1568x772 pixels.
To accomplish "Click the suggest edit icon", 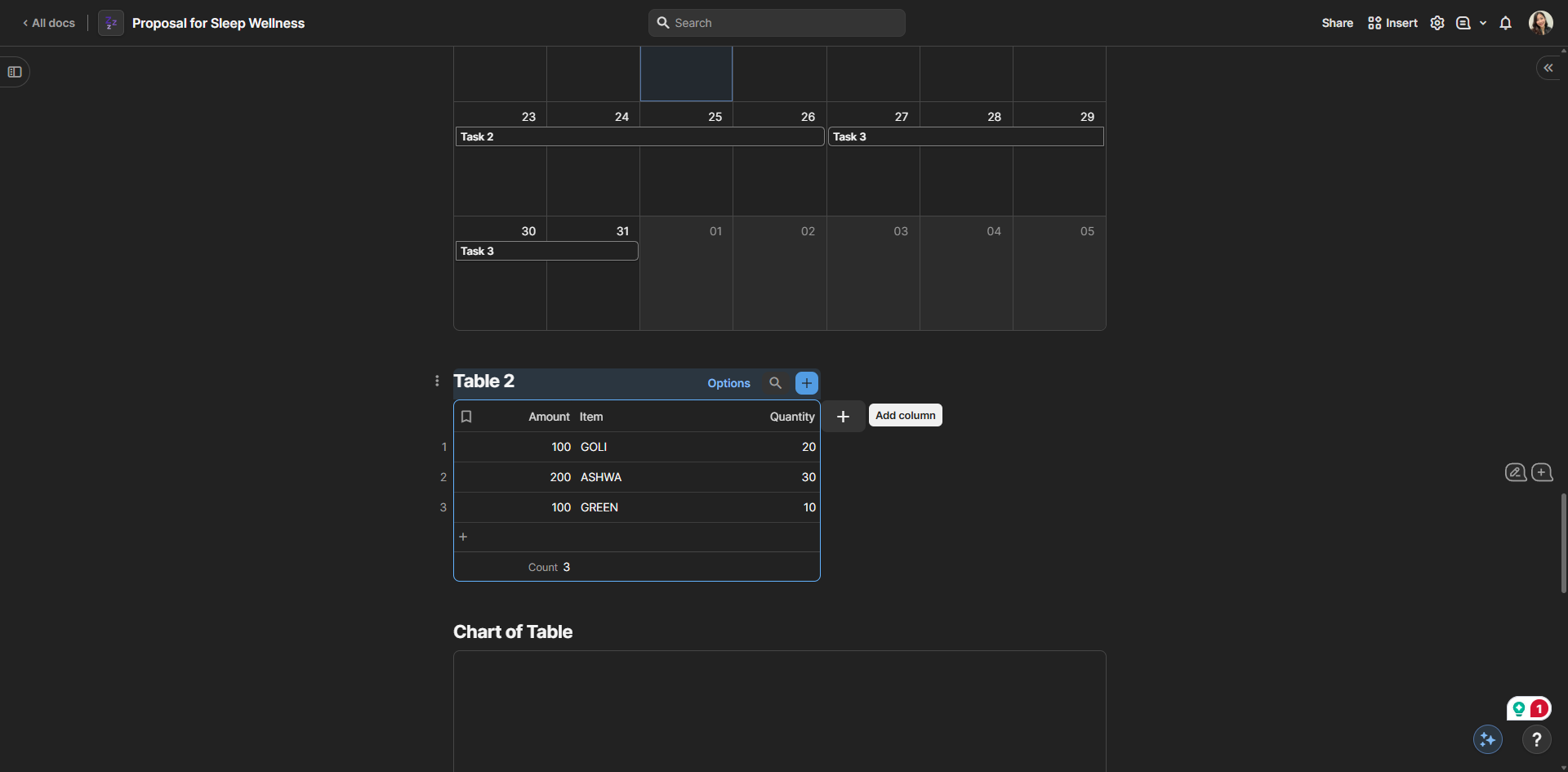I will [1516, 472].
